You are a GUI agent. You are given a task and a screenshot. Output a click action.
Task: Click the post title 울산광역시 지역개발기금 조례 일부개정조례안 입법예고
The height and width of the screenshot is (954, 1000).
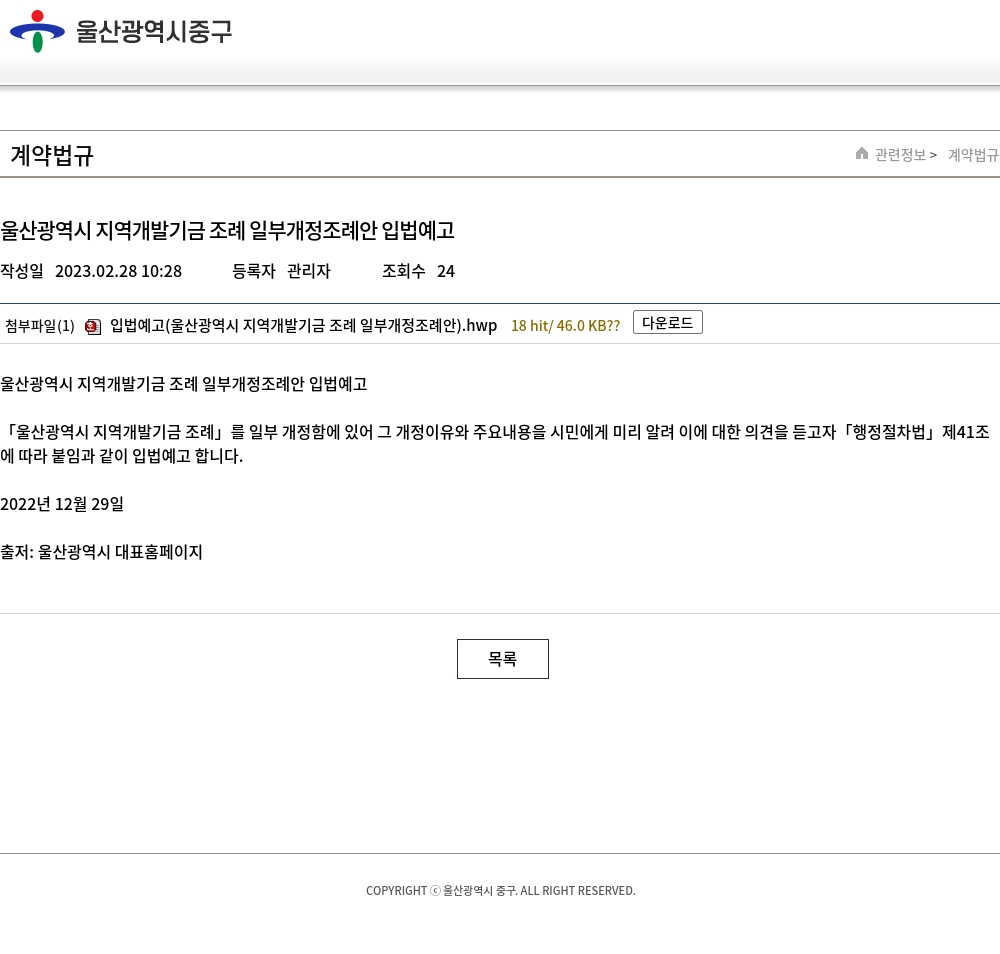[x=227, y=230]
